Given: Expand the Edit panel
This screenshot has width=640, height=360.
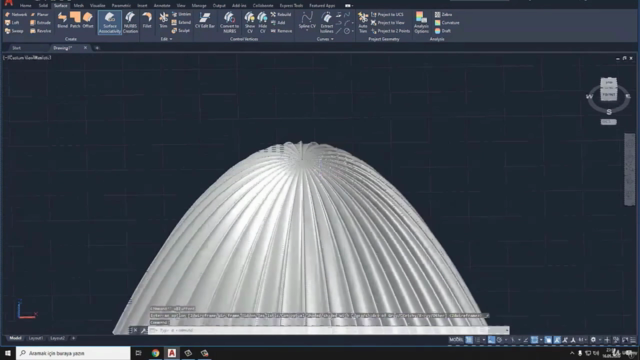Looking at the screenshot, I should pyautogui.click(x=166, y=39).
